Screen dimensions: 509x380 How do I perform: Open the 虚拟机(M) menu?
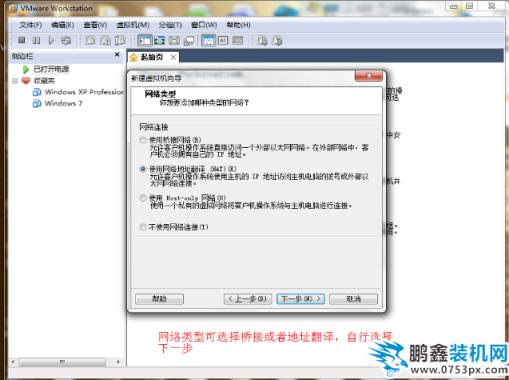(x=133, y=25)
